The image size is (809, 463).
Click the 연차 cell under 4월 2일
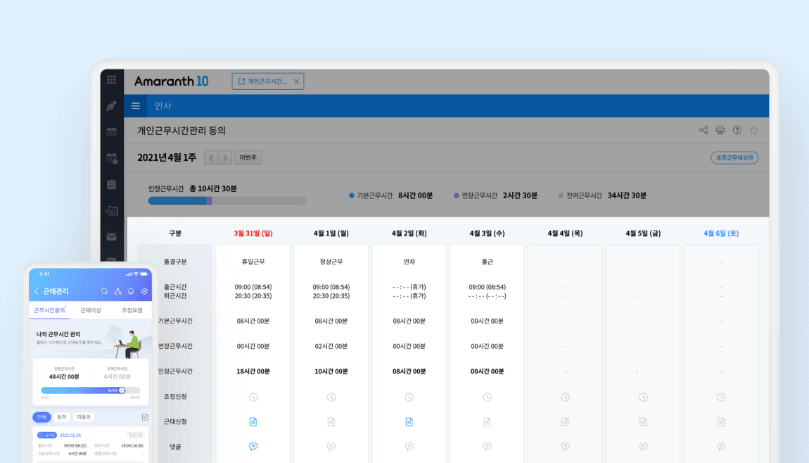(409, 262)
